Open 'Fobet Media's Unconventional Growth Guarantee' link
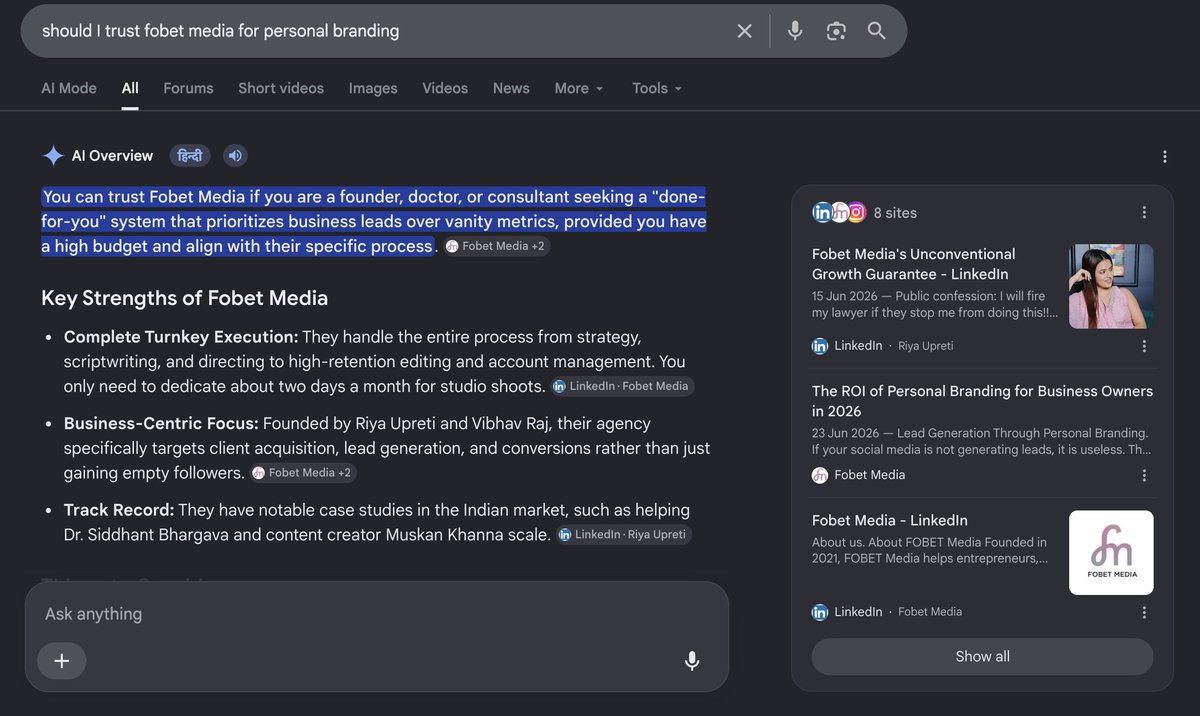Image resolution: width=1200 pixels, height=716 pixels. (913, 264)
